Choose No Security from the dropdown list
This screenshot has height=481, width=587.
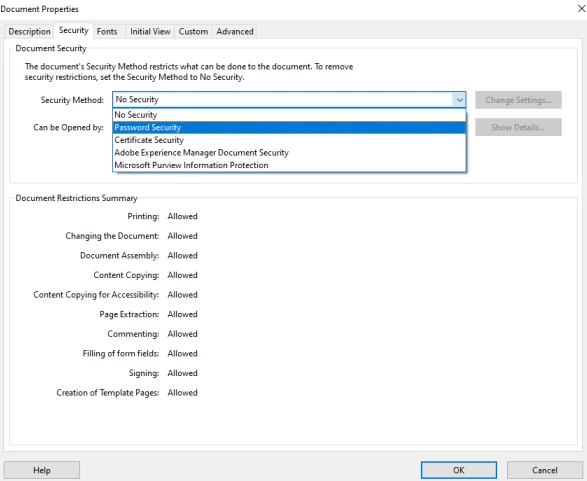pyautogui.click(x=289, y=115)
